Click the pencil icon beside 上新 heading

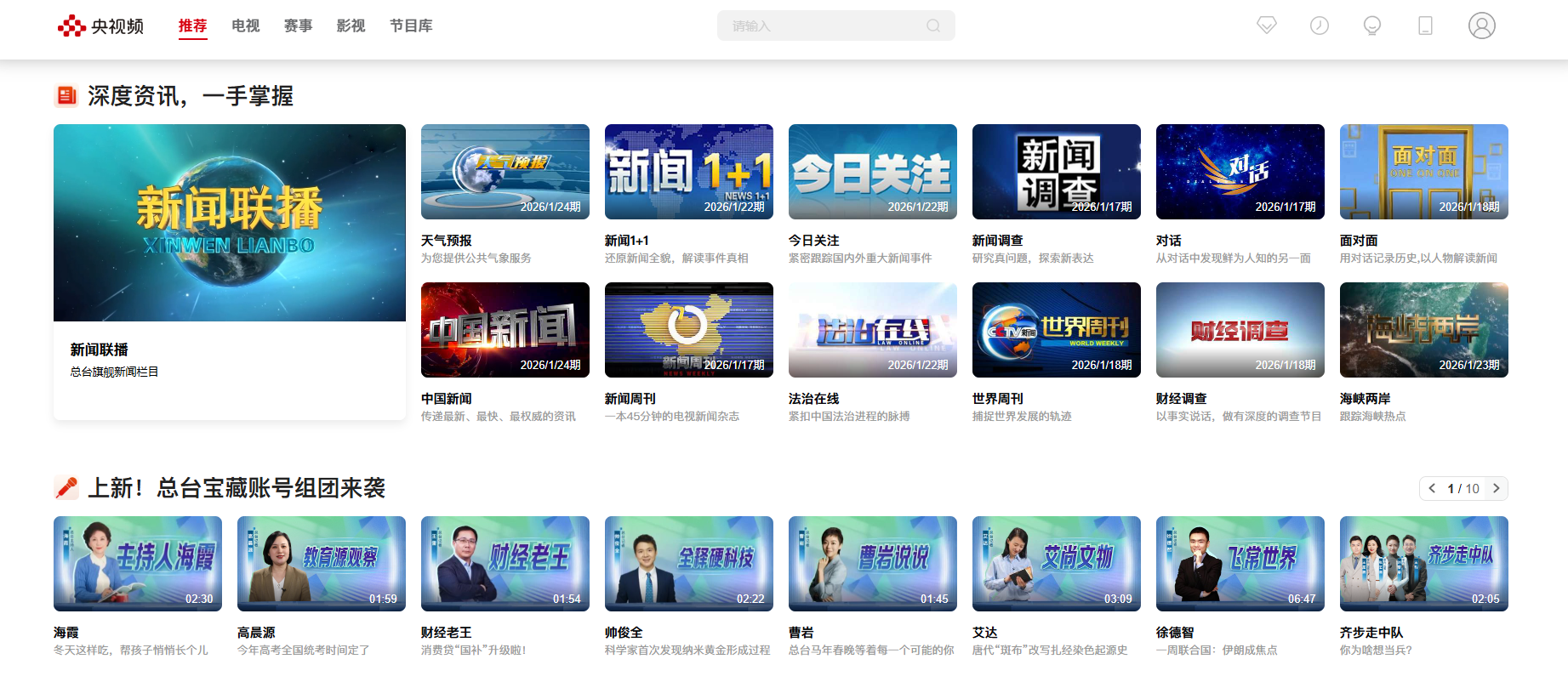coord(66,487)
